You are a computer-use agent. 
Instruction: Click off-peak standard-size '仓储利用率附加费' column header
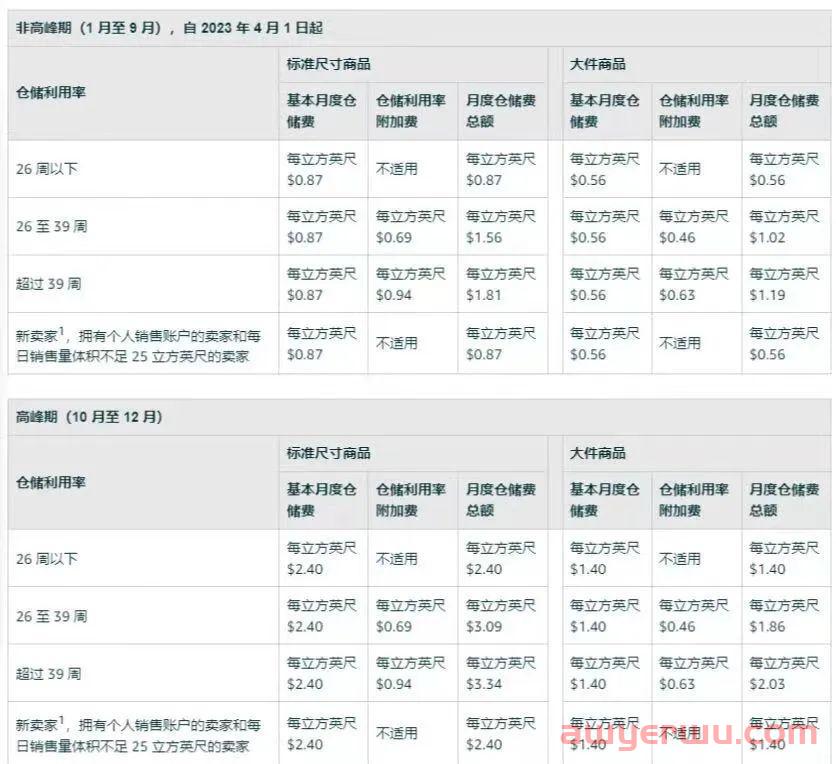411,111
